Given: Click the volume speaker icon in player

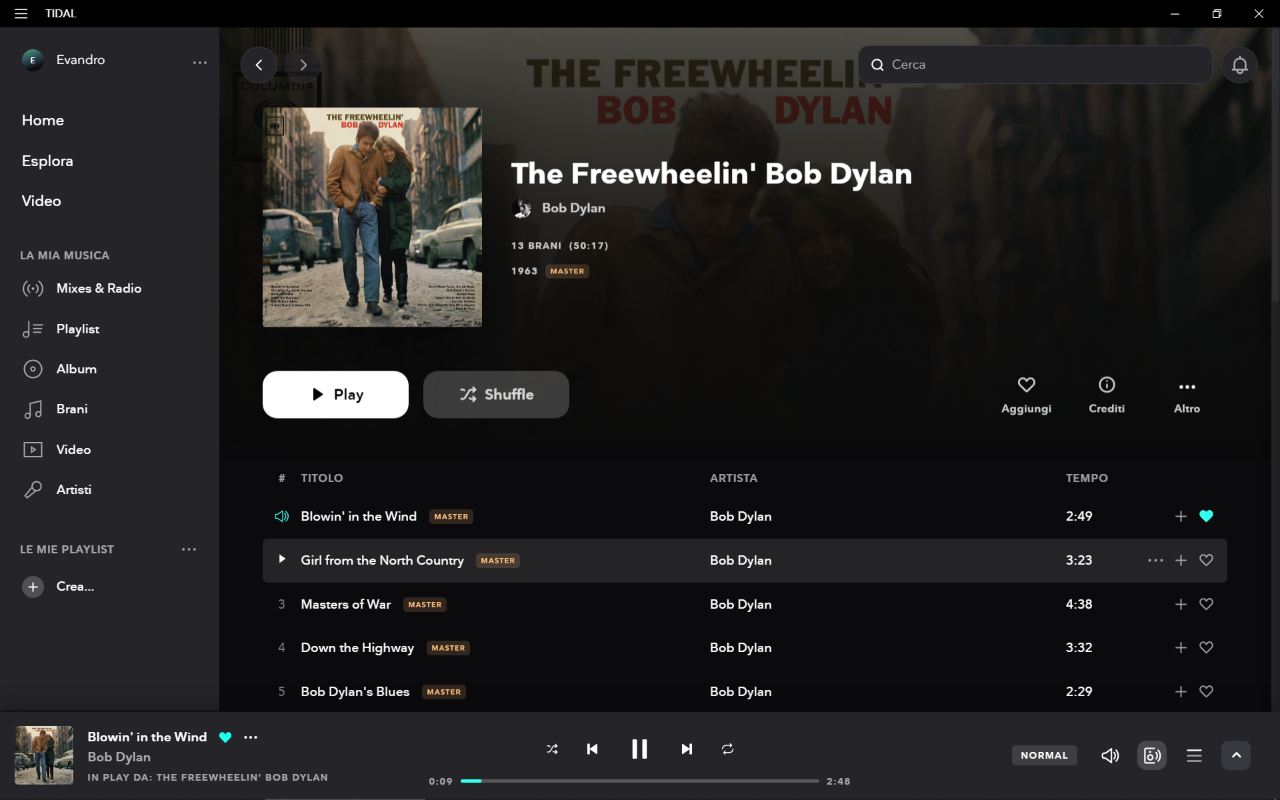Looking at the screenshot, I should click(x=1110, y=755).
